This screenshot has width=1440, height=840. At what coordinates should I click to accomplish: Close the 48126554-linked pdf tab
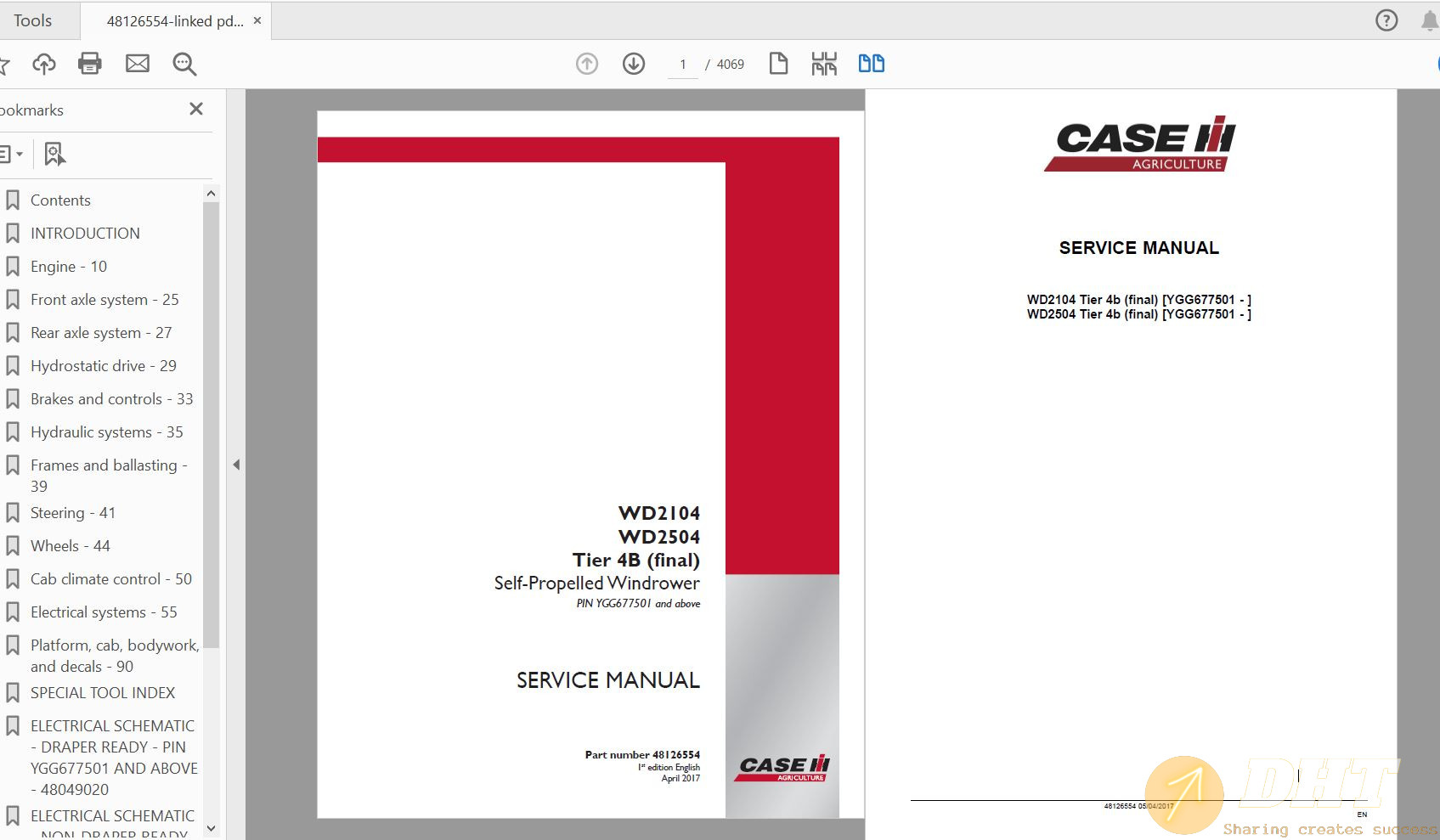click(x=257, y=20)
